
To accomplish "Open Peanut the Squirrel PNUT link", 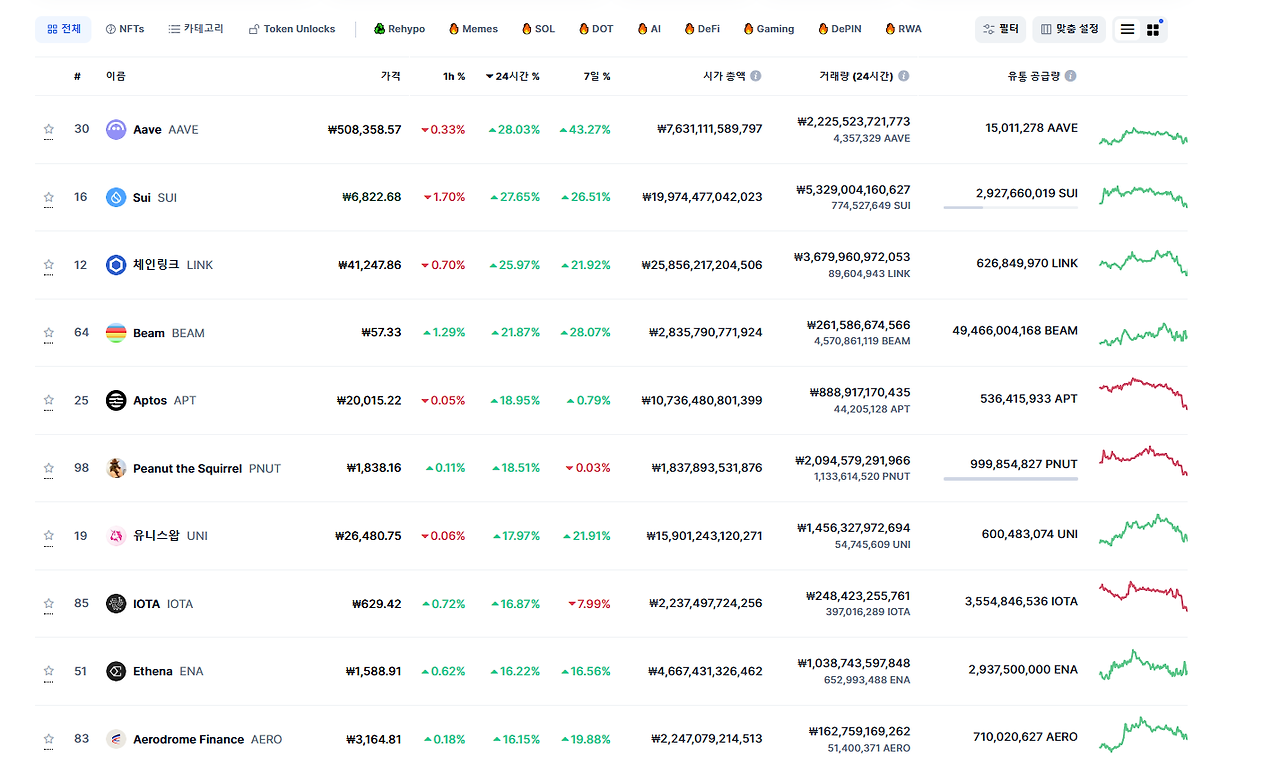I will [207, 468].
